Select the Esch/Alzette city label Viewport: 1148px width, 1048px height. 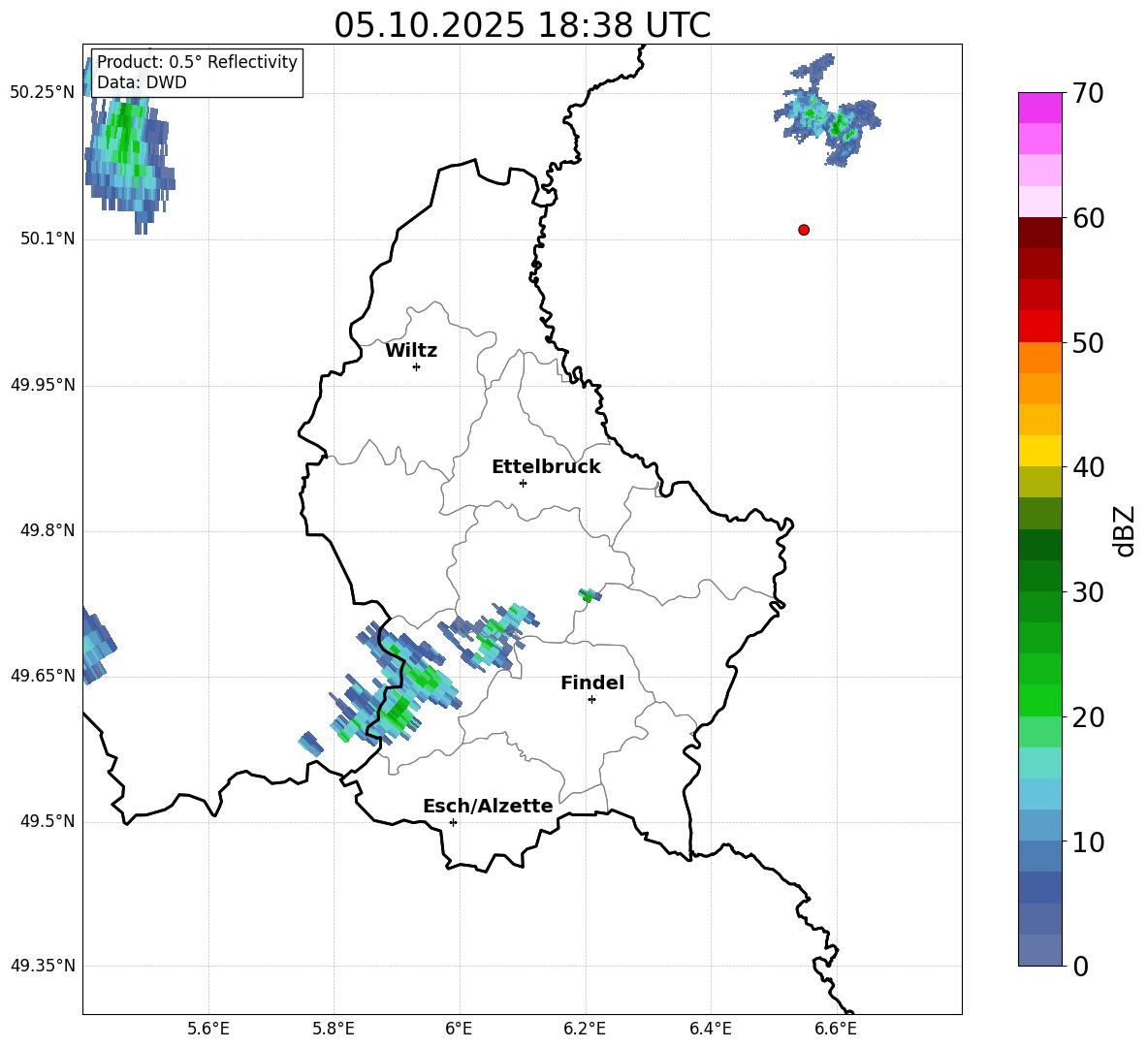coord(488,806)
